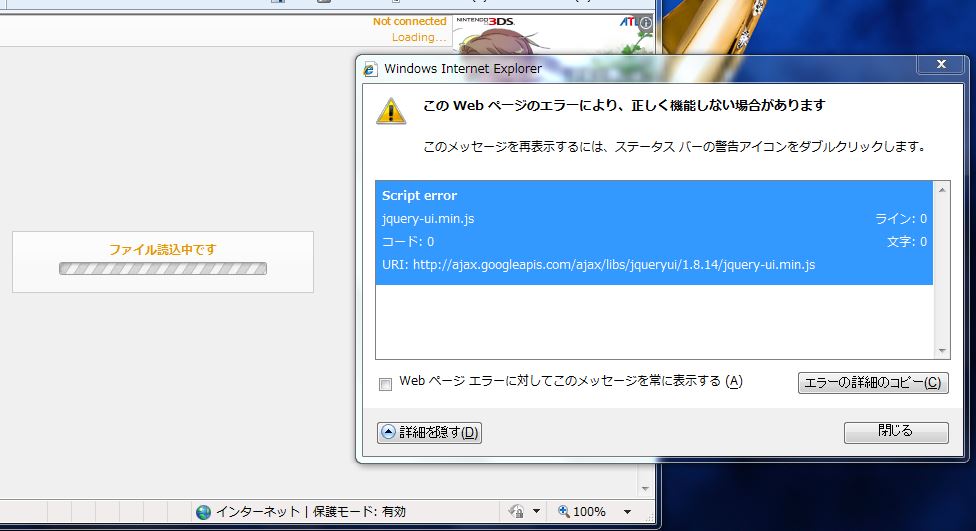Click the info icon on the banner ad
The width and height of the screenshot is (976, 531).
(x=646, y=23)
